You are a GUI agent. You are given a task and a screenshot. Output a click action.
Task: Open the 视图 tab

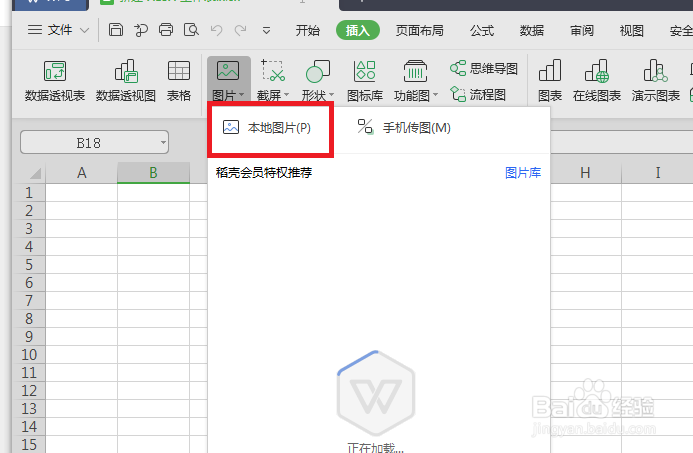632,30
